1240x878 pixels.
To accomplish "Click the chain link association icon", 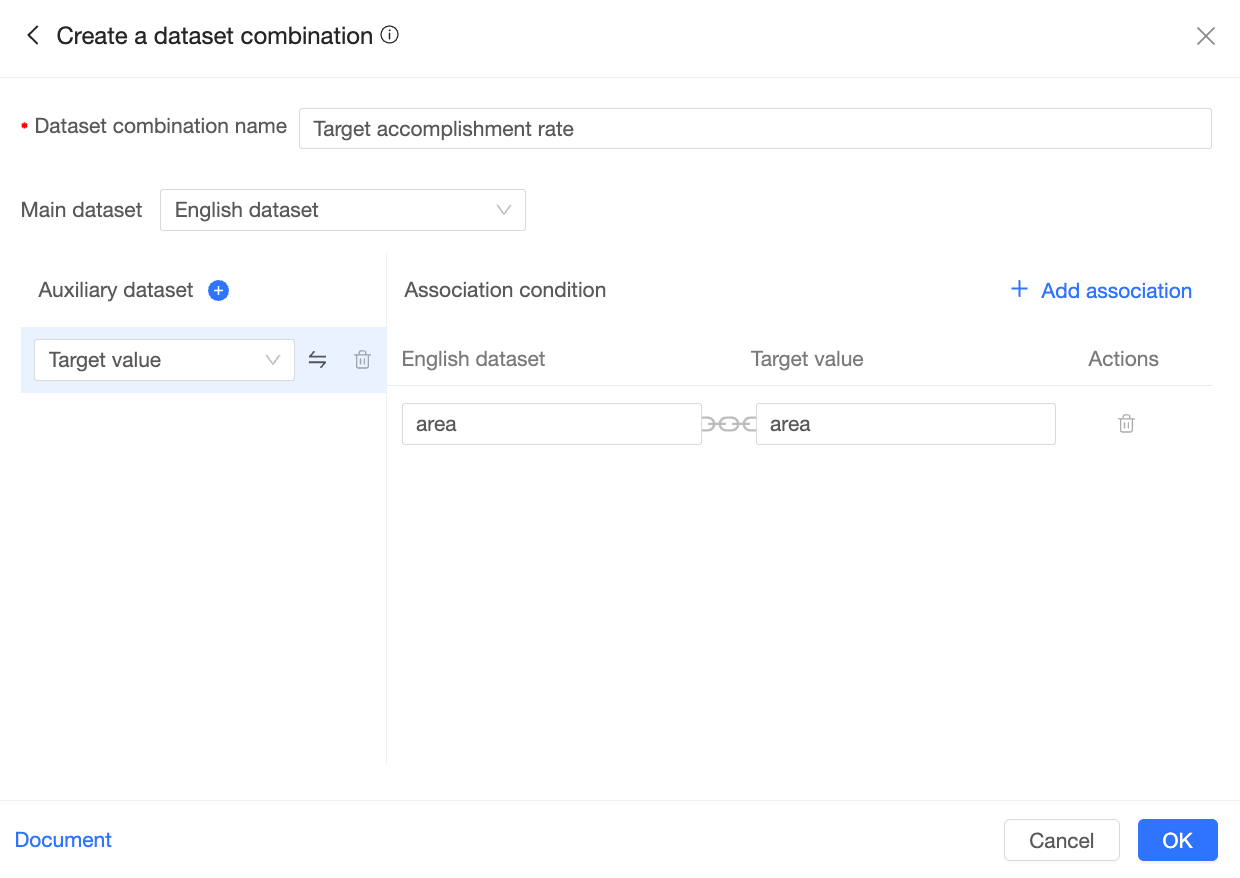I will [729, 424].
